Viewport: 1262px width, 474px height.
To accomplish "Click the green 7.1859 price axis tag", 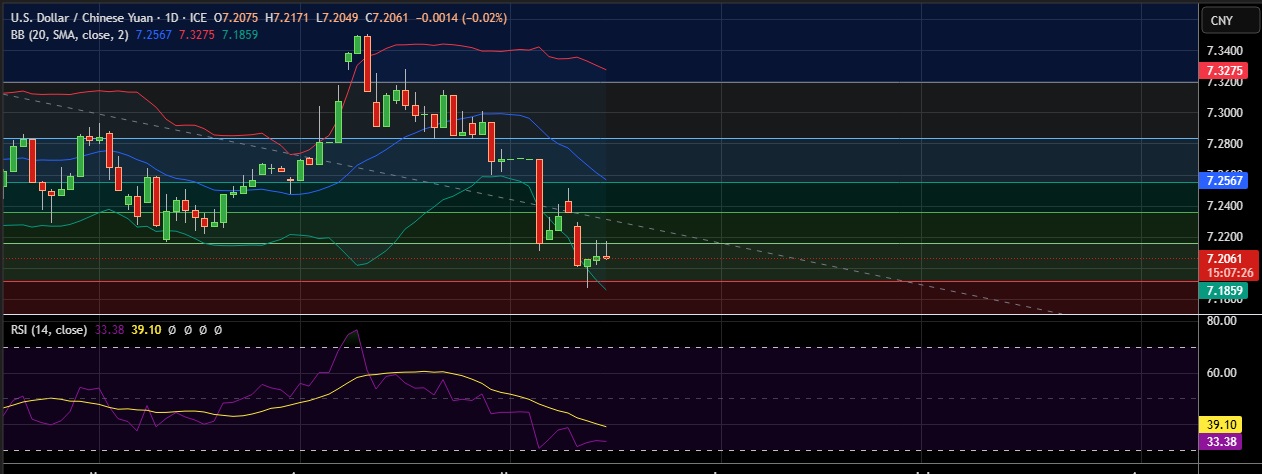I will (1225, 291).
